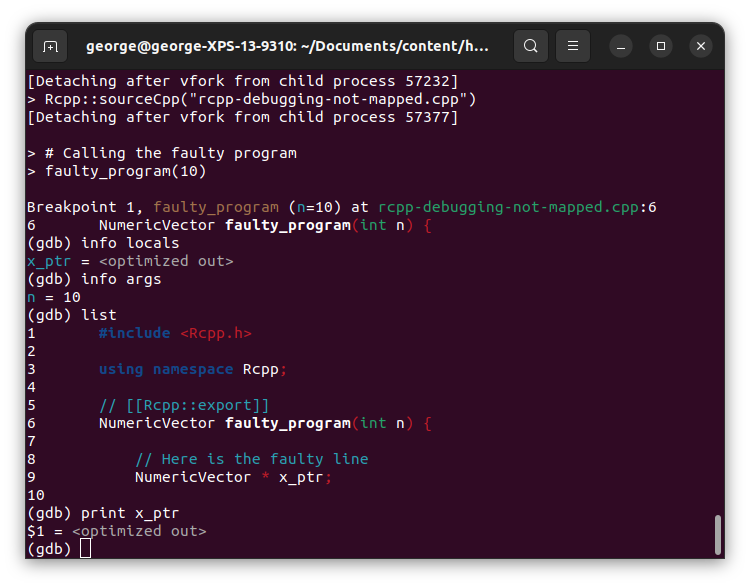Click the vertical scrollbar thumb
Viewport: 750px width, 587px height.
coord(717,534)
